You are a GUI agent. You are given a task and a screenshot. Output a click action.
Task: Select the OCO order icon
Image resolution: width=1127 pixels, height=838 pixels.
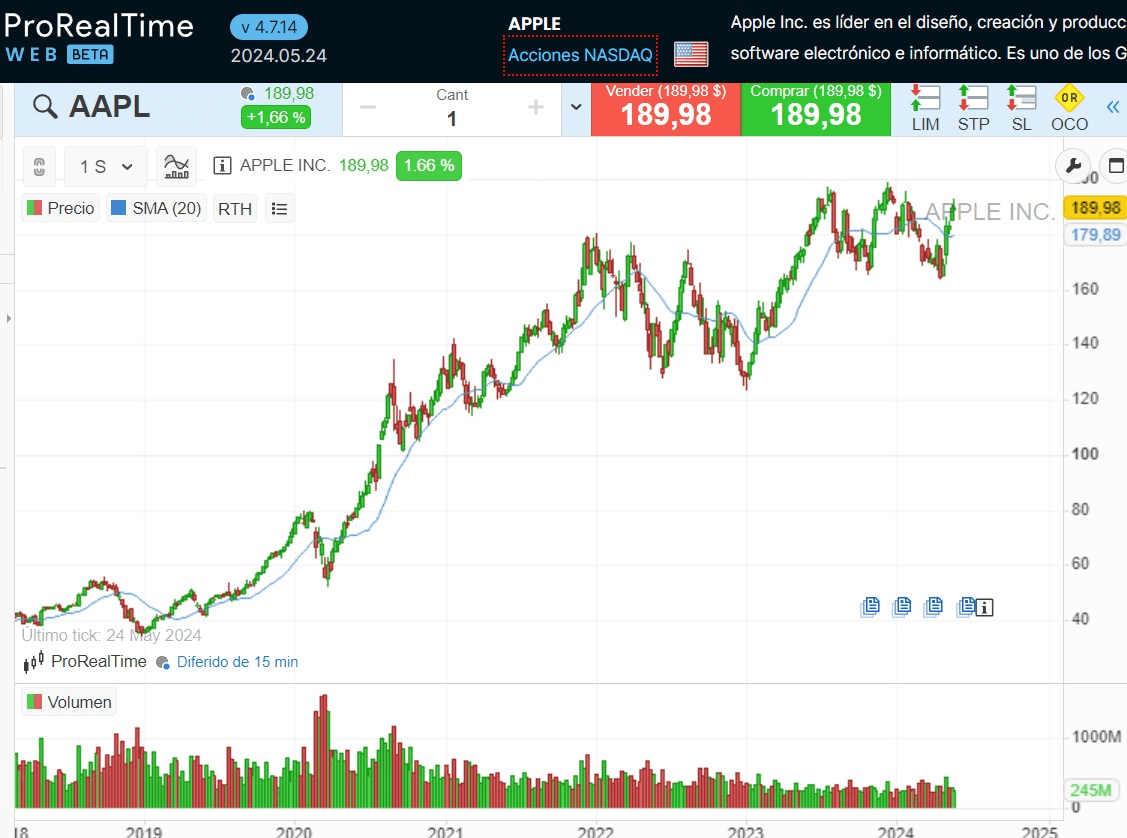(1069, 108)
